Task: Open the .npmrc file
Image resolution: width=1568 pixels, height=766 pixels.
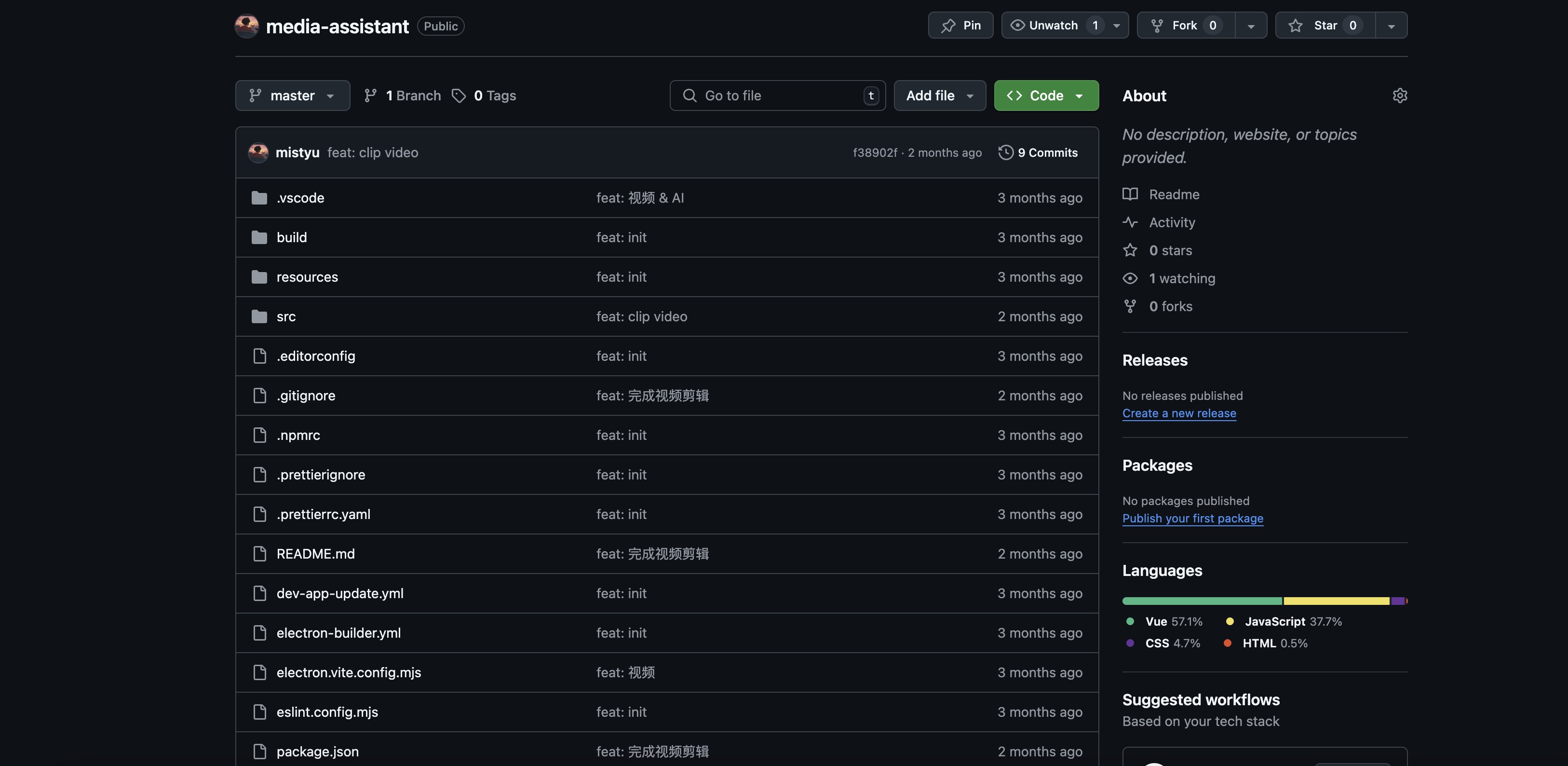Action: 297,436
